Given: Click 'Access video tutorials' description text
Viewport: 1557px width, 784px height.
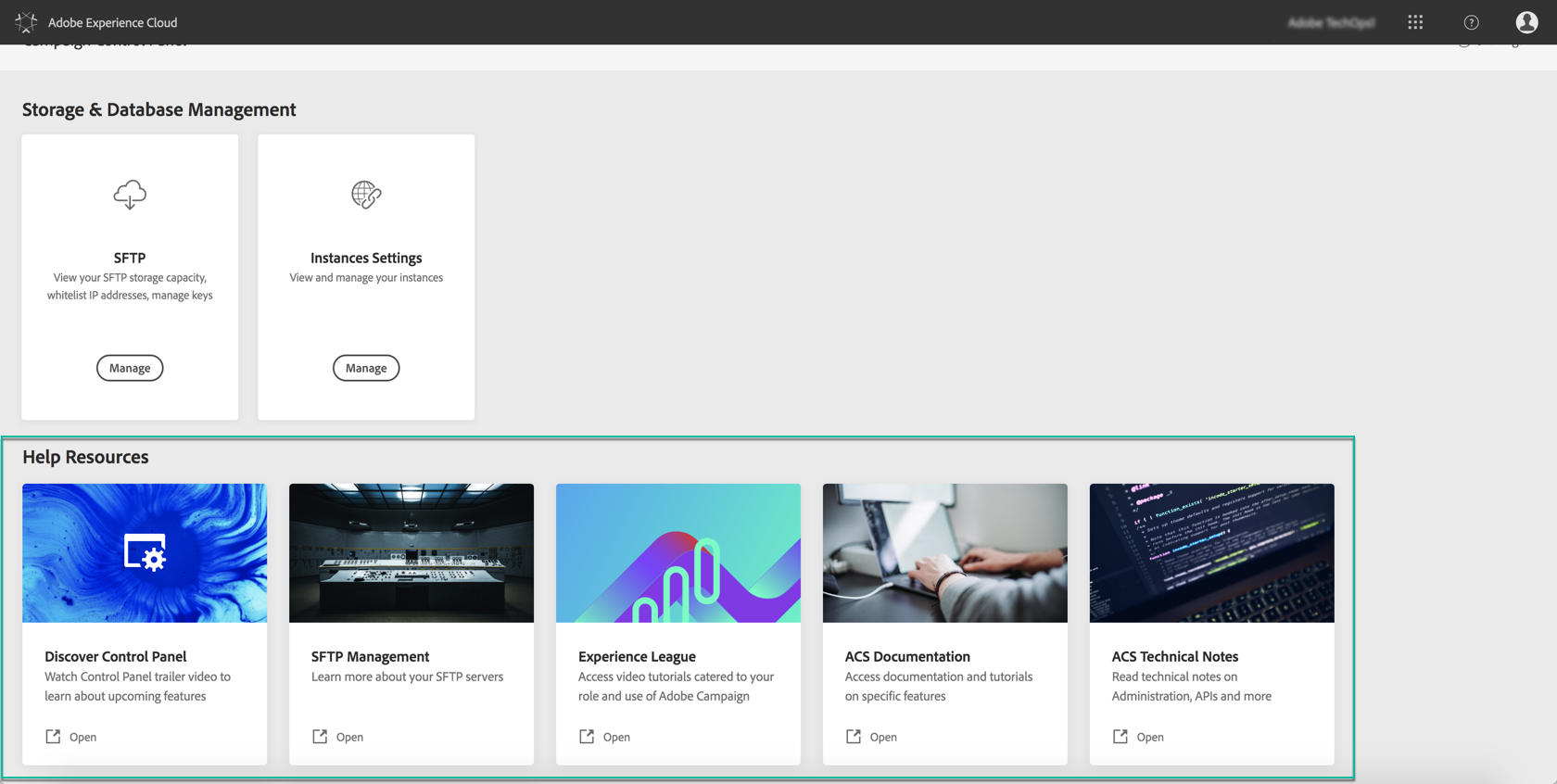Looking at the screenshot, I should 677,687.
